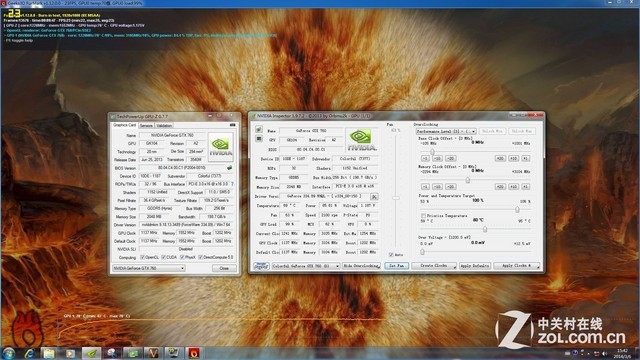
Task: Switch to Sensors tab in GPU-Z
Action: click(x=146, y=125)
